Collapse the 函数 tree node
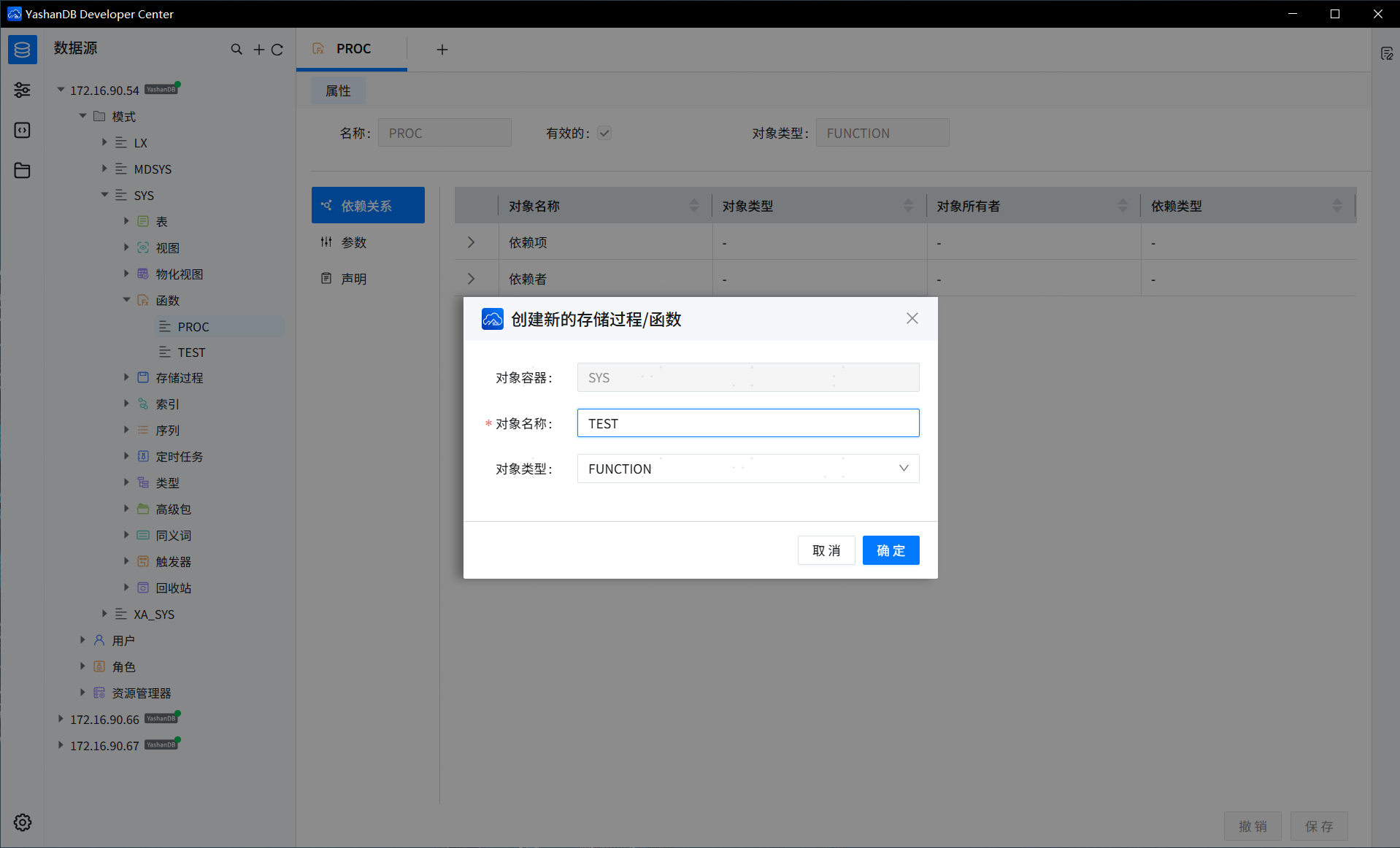The width and height of the screenshot is (1400, 848). pos(126,300)
